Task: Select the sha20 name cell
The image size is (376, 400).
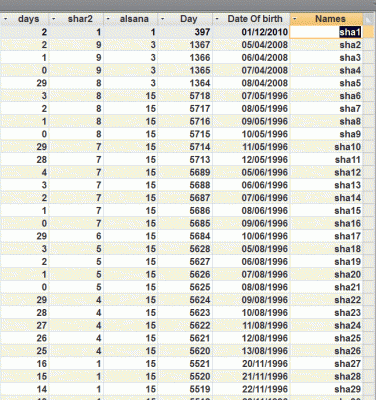Action: (326, 274)
